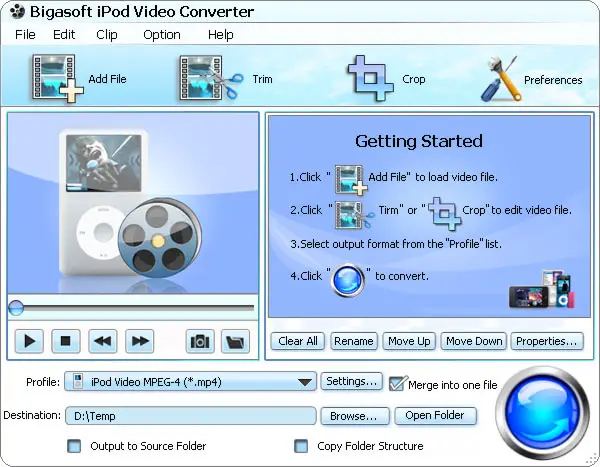Open profile Settings... button

(x=351, y=381)
